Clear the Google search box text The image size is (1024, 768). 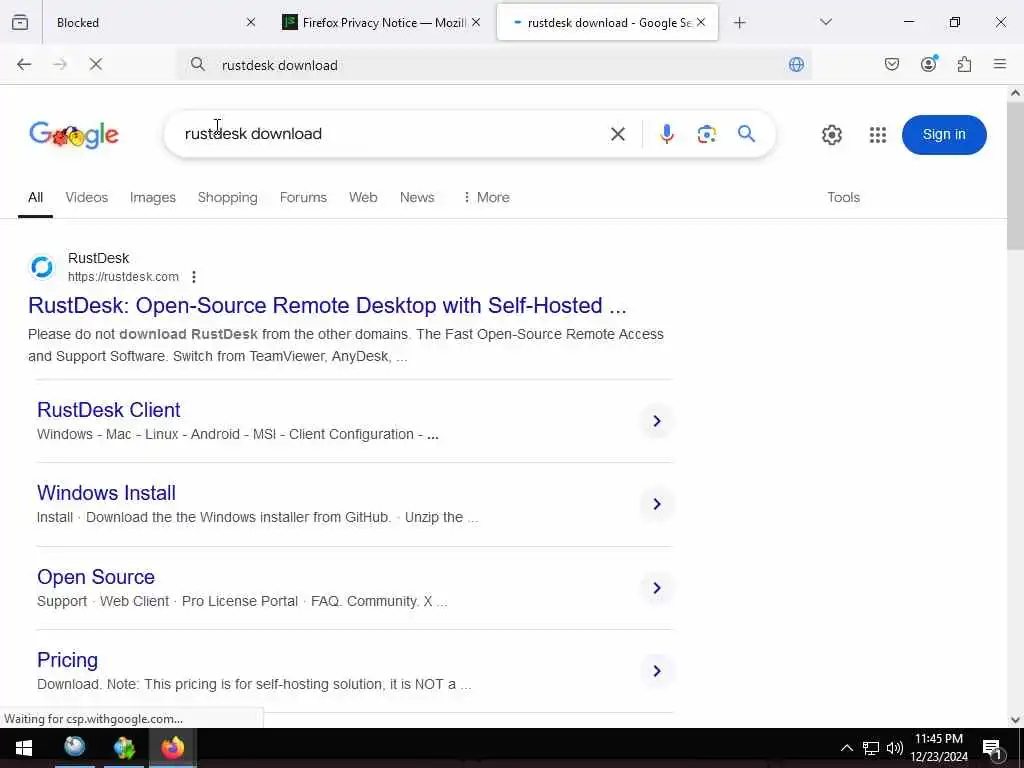point(618,135)
